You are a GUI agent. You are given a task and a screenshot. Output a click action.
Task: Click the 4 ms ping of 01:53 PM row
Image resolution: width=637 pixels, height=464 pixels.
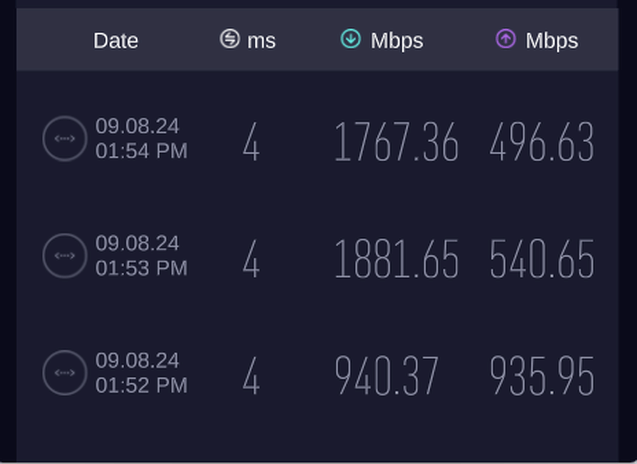251,259
